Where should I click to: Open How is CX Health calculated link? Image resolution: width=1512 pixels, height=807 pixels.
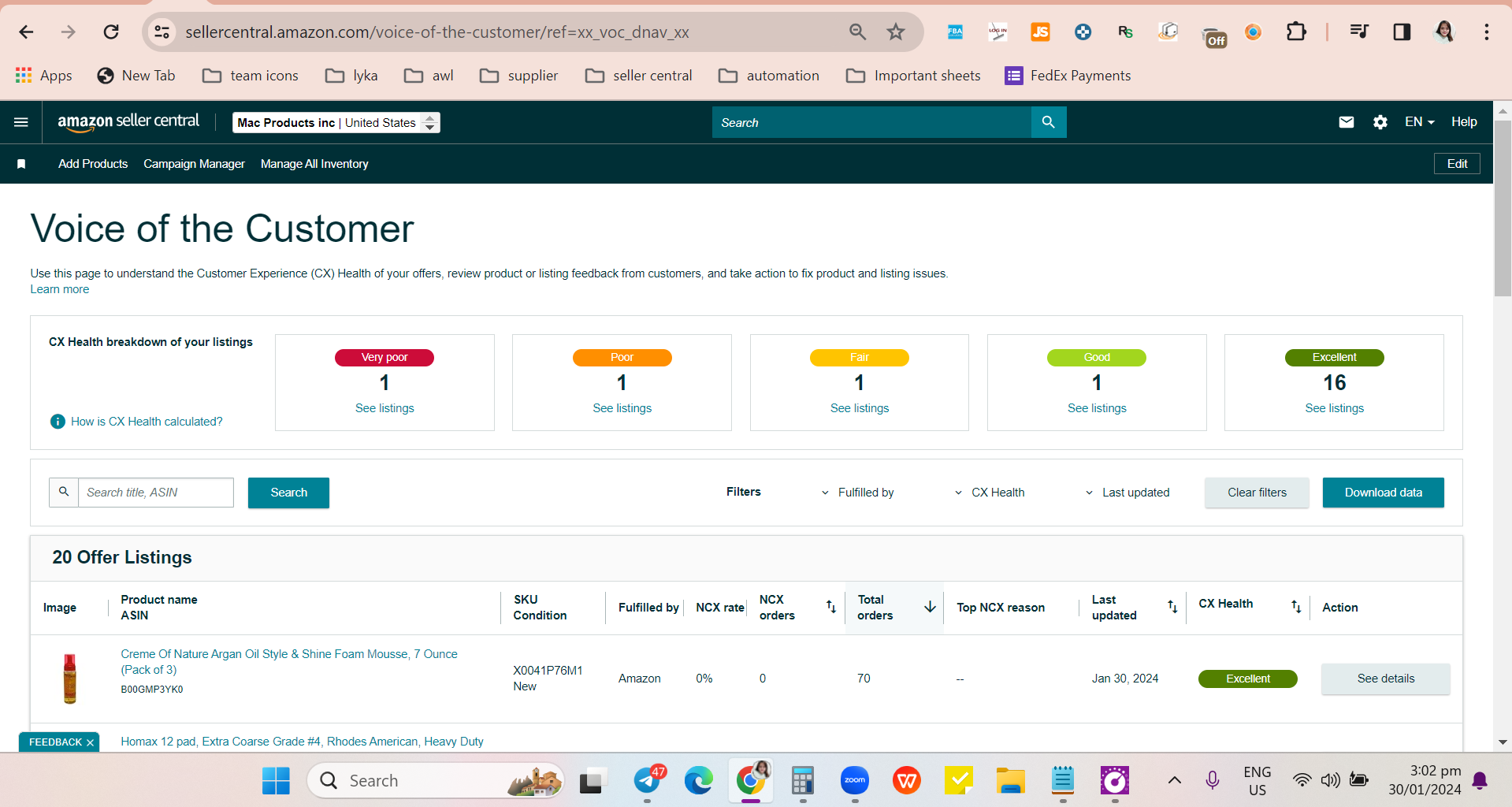(147, 422)
